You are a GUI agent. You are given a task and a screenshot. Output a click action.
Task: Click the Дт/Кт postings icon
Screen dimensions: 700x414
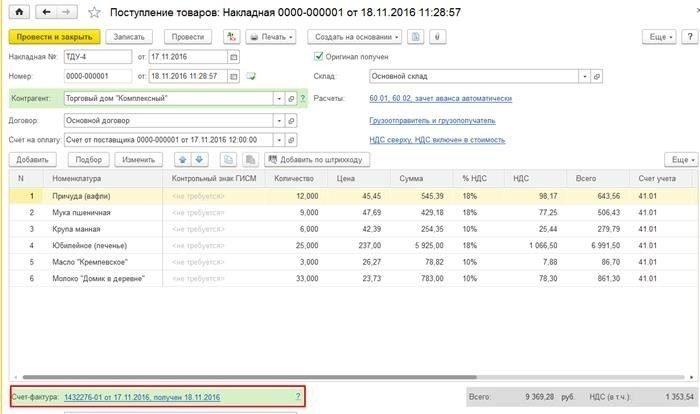[231, 37]
